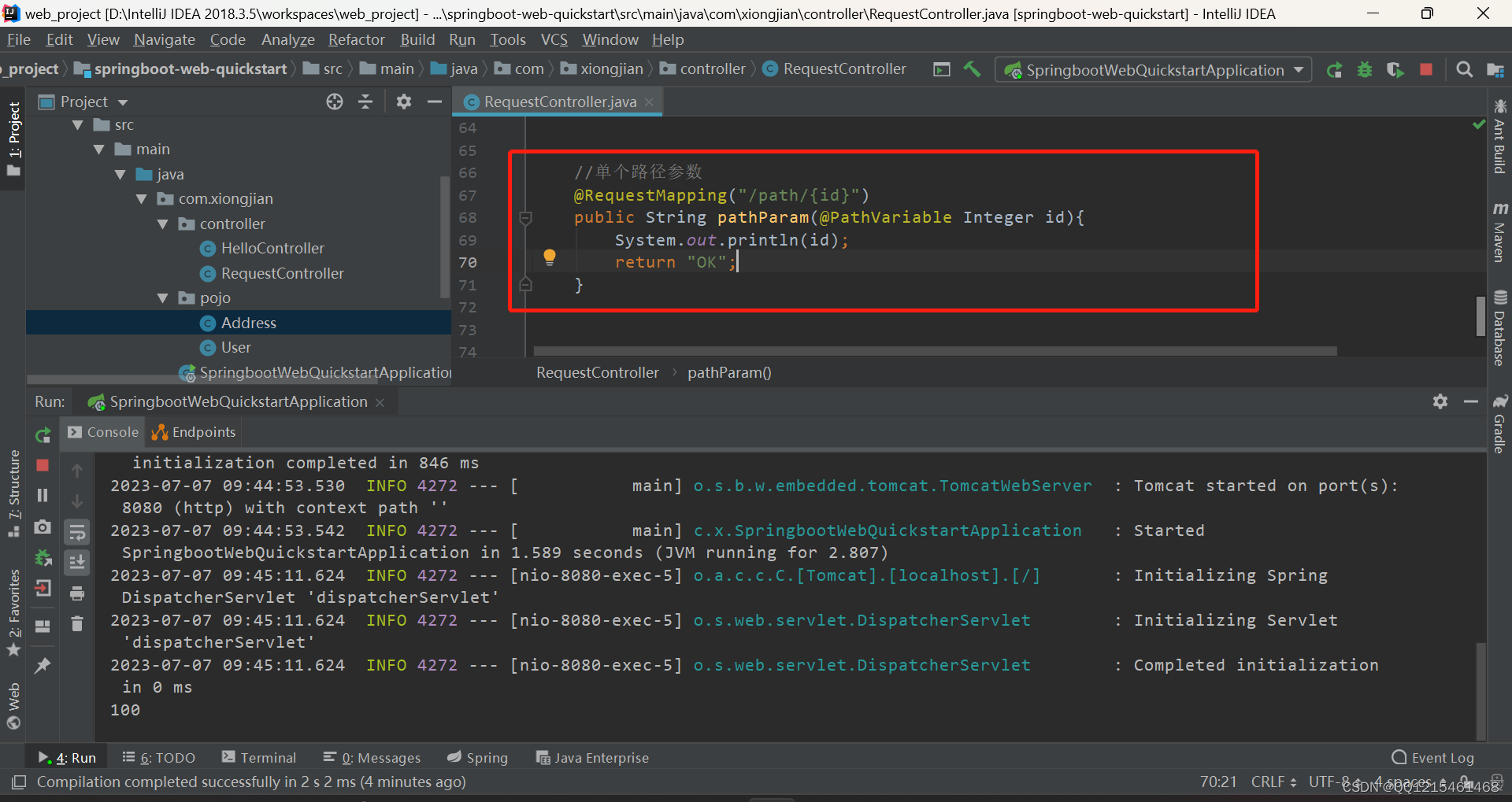Pause output in Run panel
Viewport: 1512px width, 802px height.
tap(43, 495)
